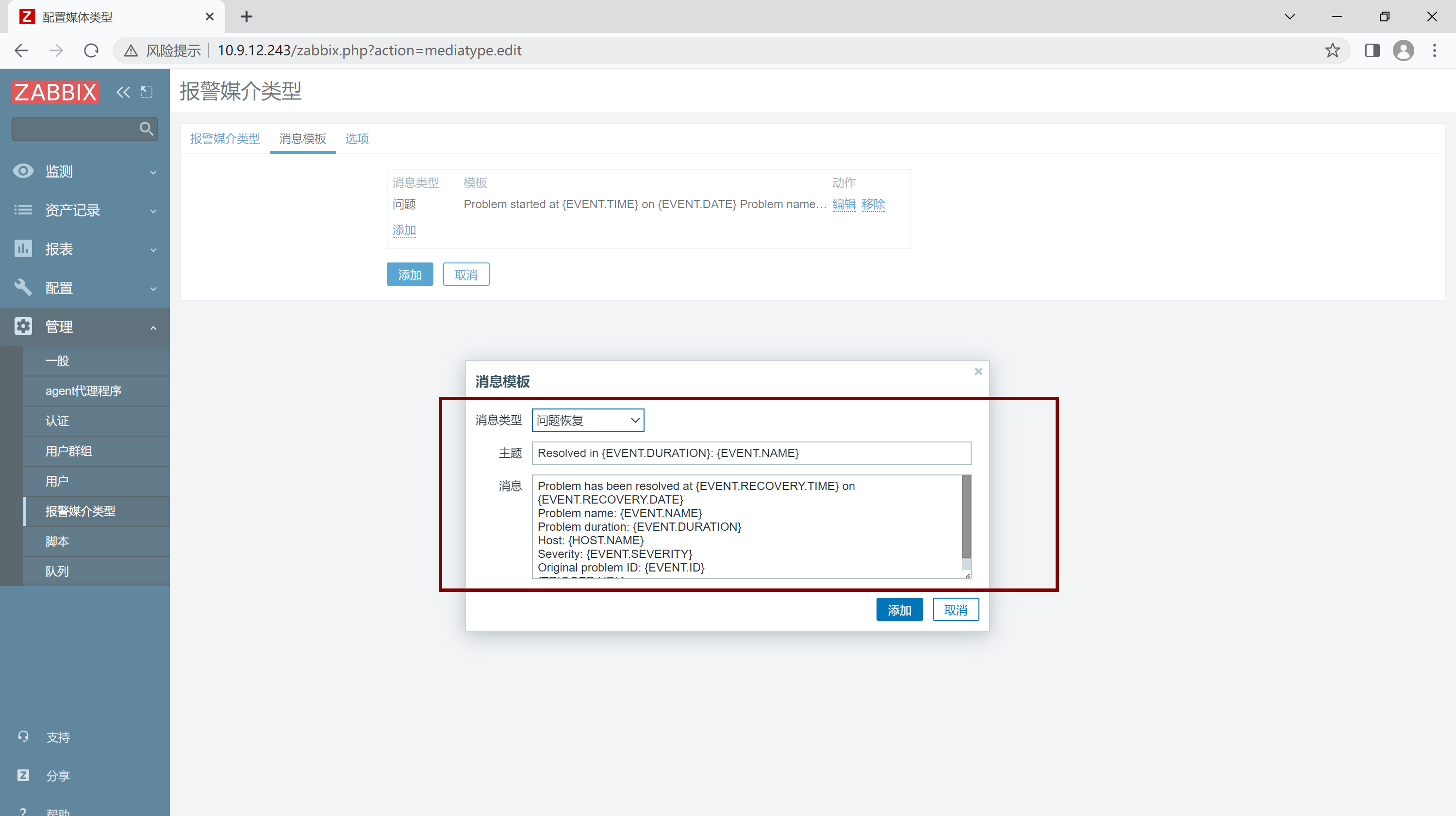Go back with the browser back arrow

[x=21, y=50]
